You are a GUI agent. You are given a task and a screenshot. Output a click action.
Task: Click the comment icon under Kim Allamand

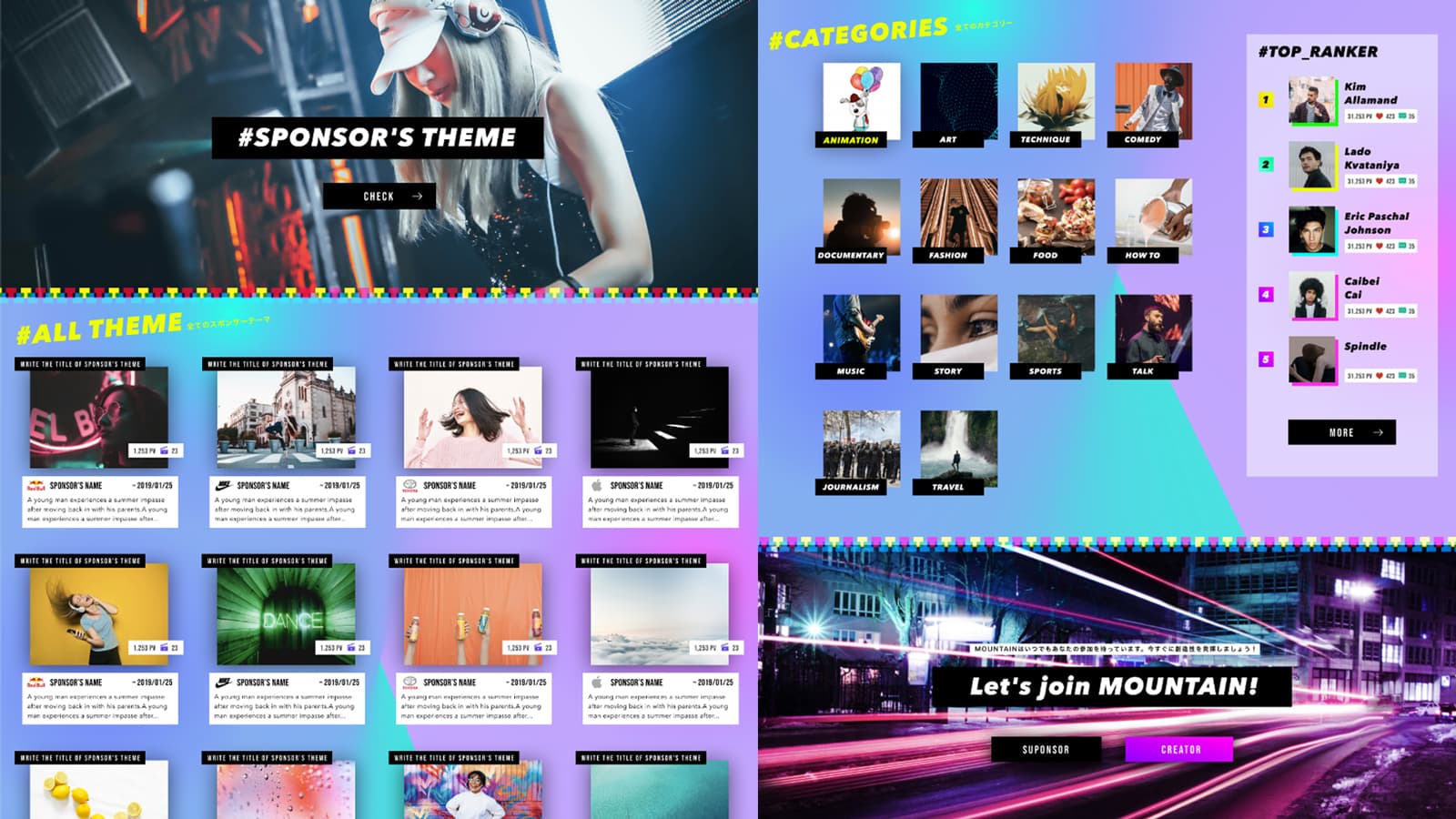[1402, 116]
